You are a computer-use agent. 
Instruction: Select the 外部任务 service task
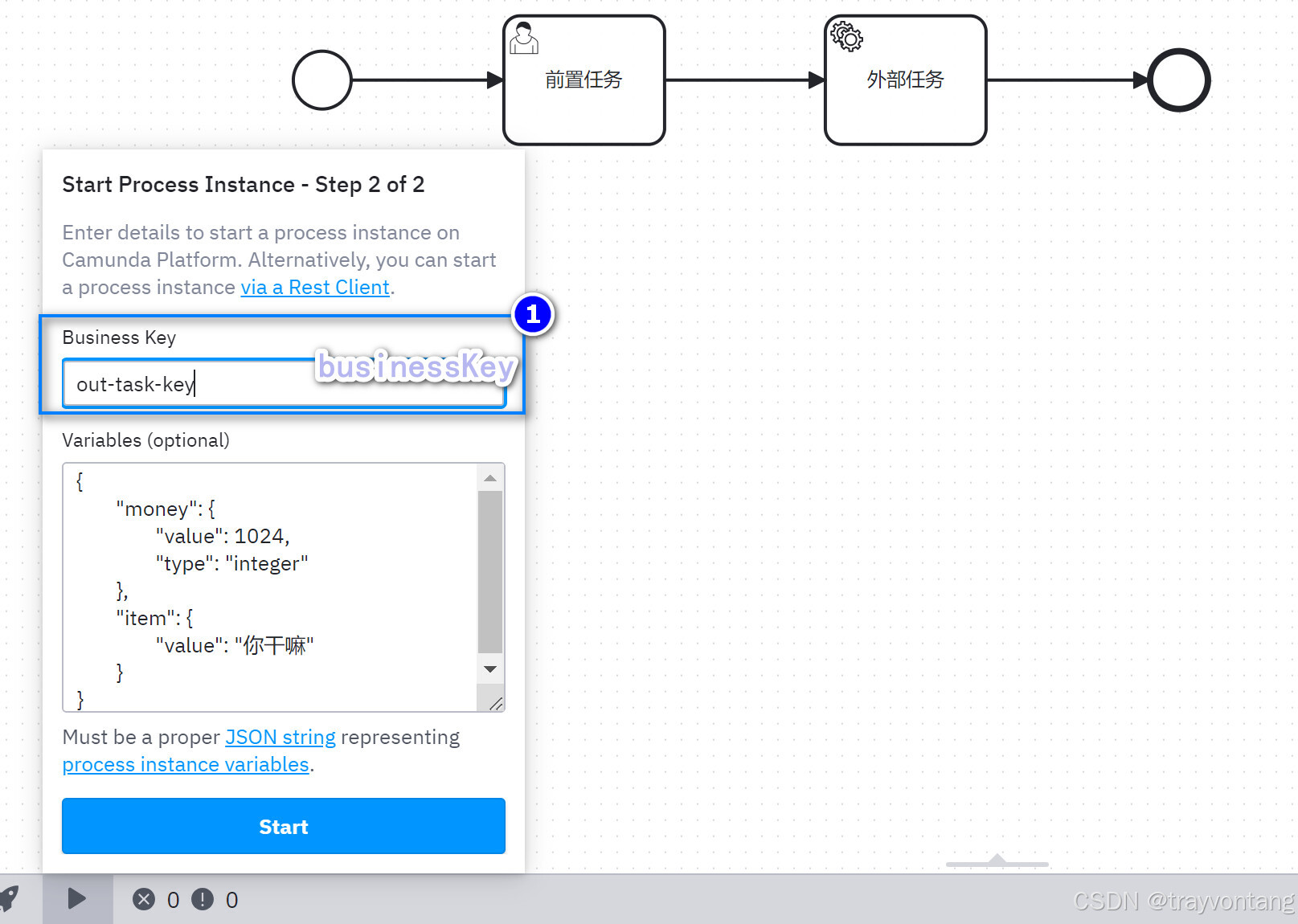906,80
